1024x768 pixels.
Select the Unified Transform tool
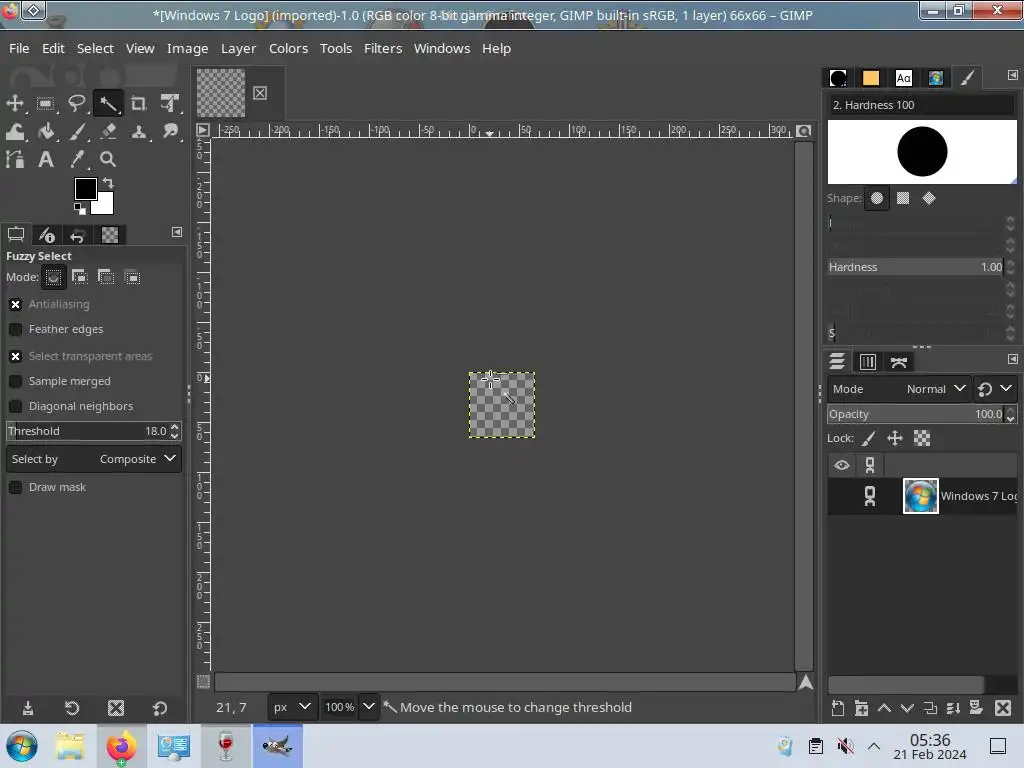coord(170,103)
